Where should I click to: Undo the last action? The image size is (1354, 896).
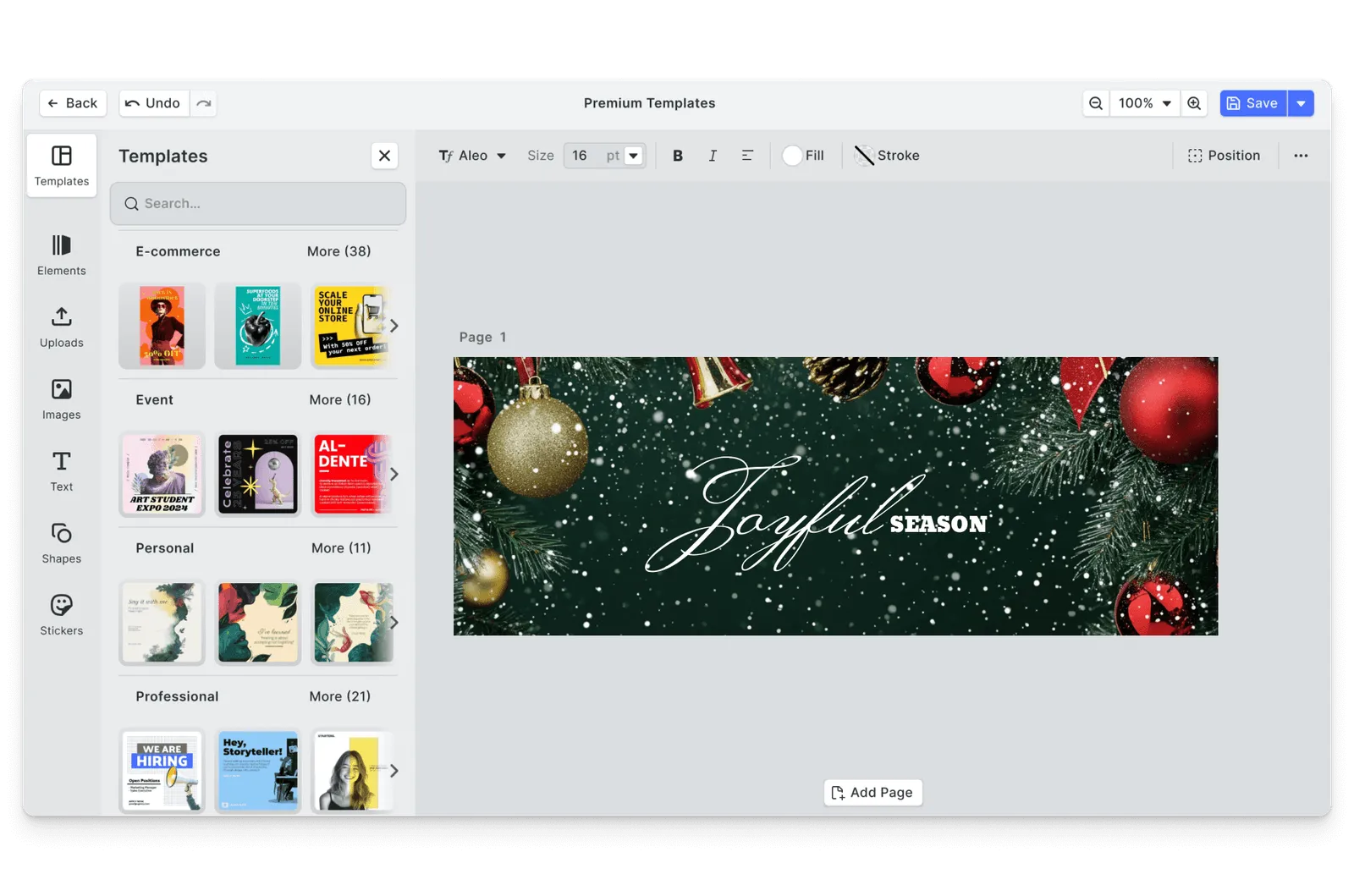coord(154,103)
